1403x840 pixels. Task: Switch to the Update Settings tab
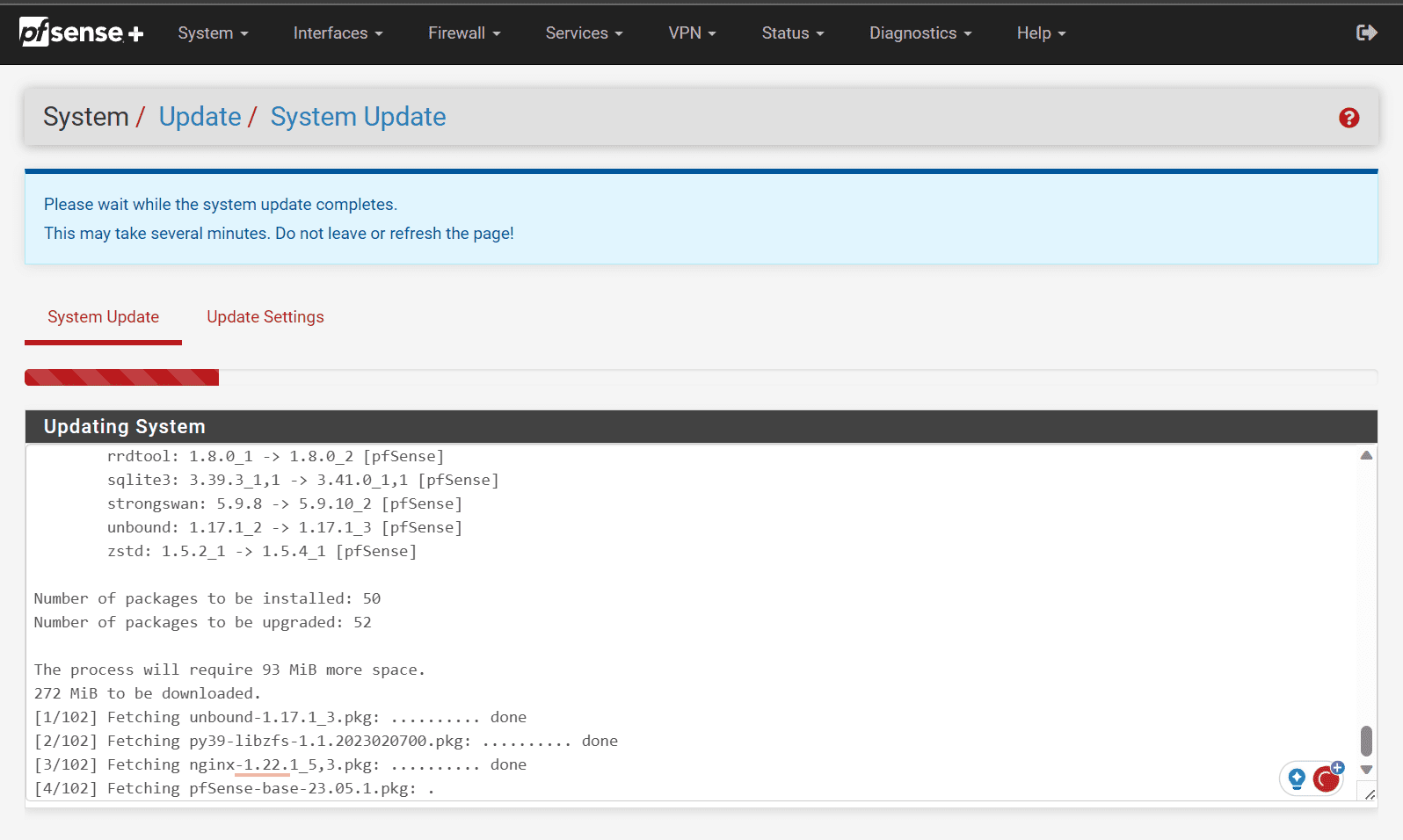(265, 317)
